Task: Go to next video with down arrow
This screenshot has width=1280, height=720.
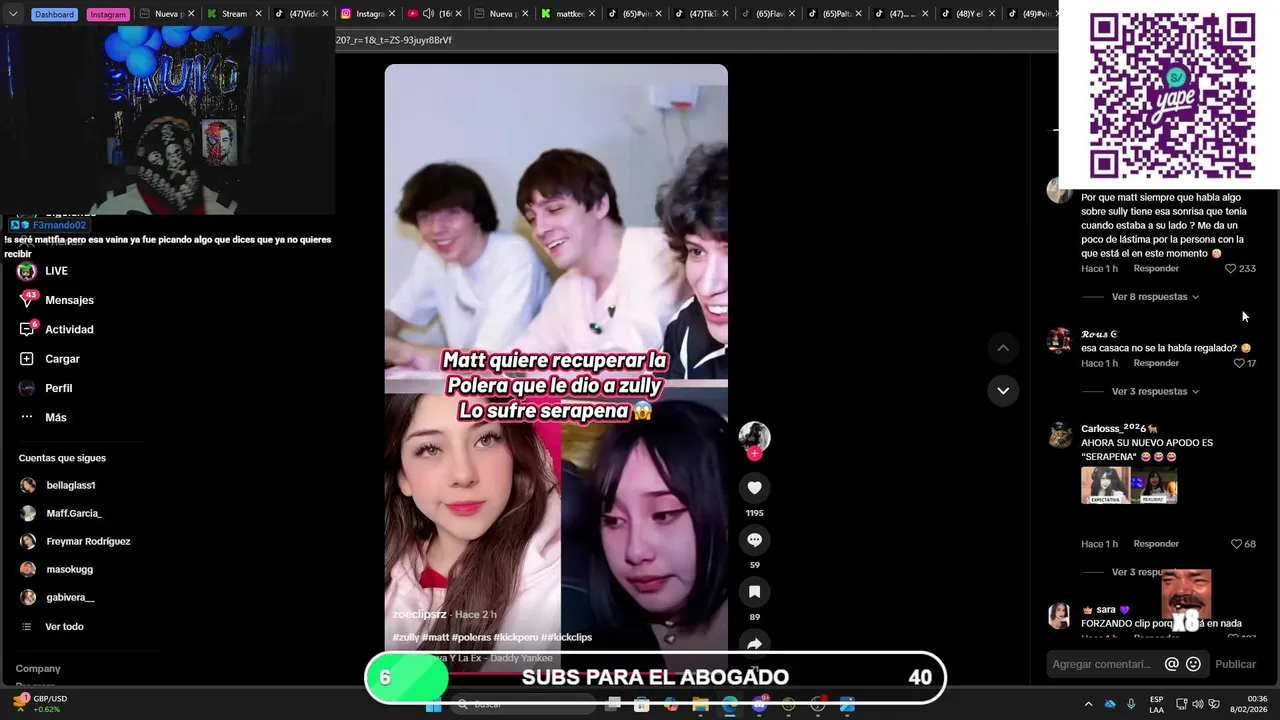Action: [1003, 390]
